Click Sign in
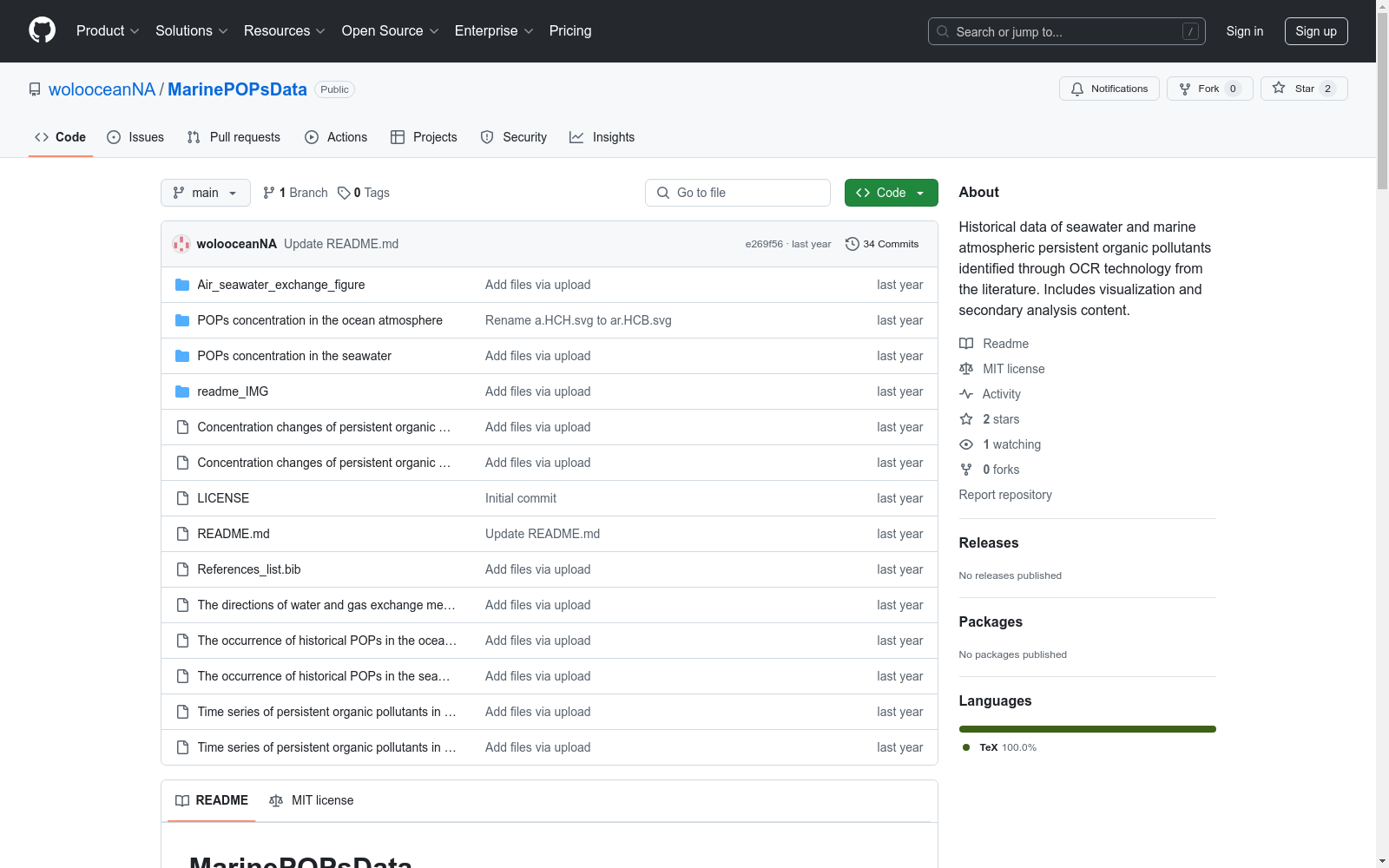This screenshot has height=868, width=1389. point(1245,31)
